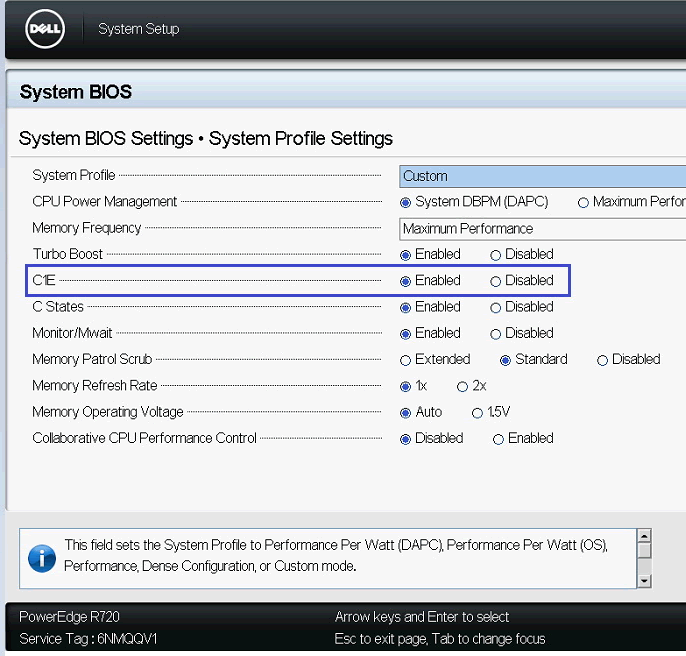
Task: Set Monitor/Mwait to Enabled
Action: click(x=406, y=334)
